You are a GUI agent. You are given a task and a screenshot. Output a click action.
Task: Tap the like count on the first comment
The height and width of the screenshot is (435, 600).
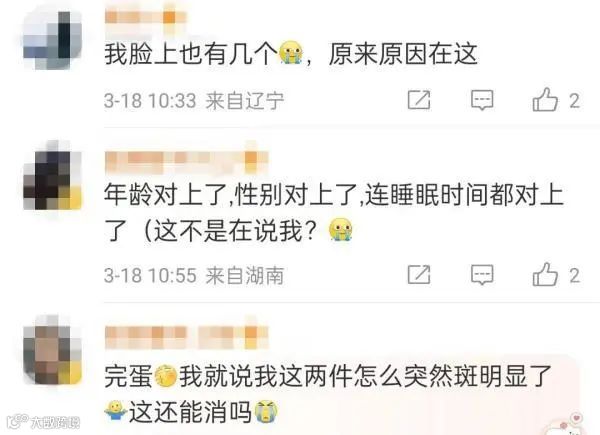pyautogui.click(x=574, y=101)
